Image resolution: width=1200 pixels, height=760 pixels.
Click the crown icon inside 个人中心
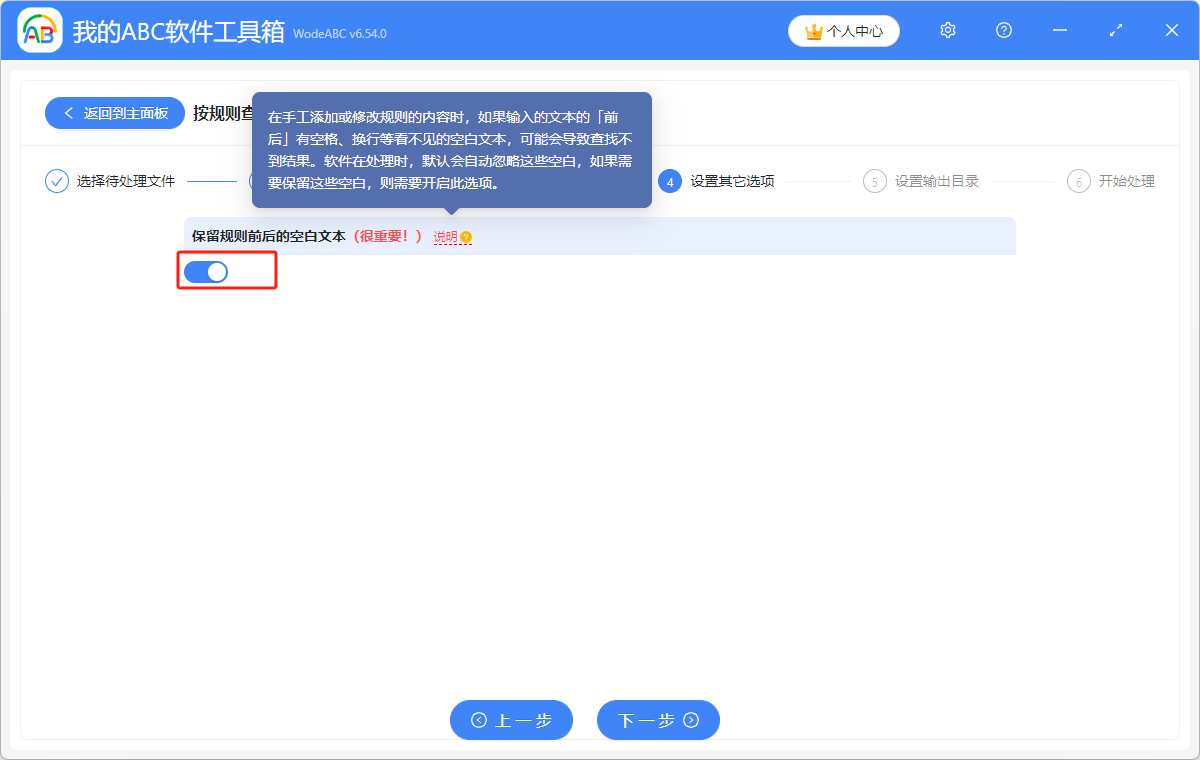[x=812, y=31]
